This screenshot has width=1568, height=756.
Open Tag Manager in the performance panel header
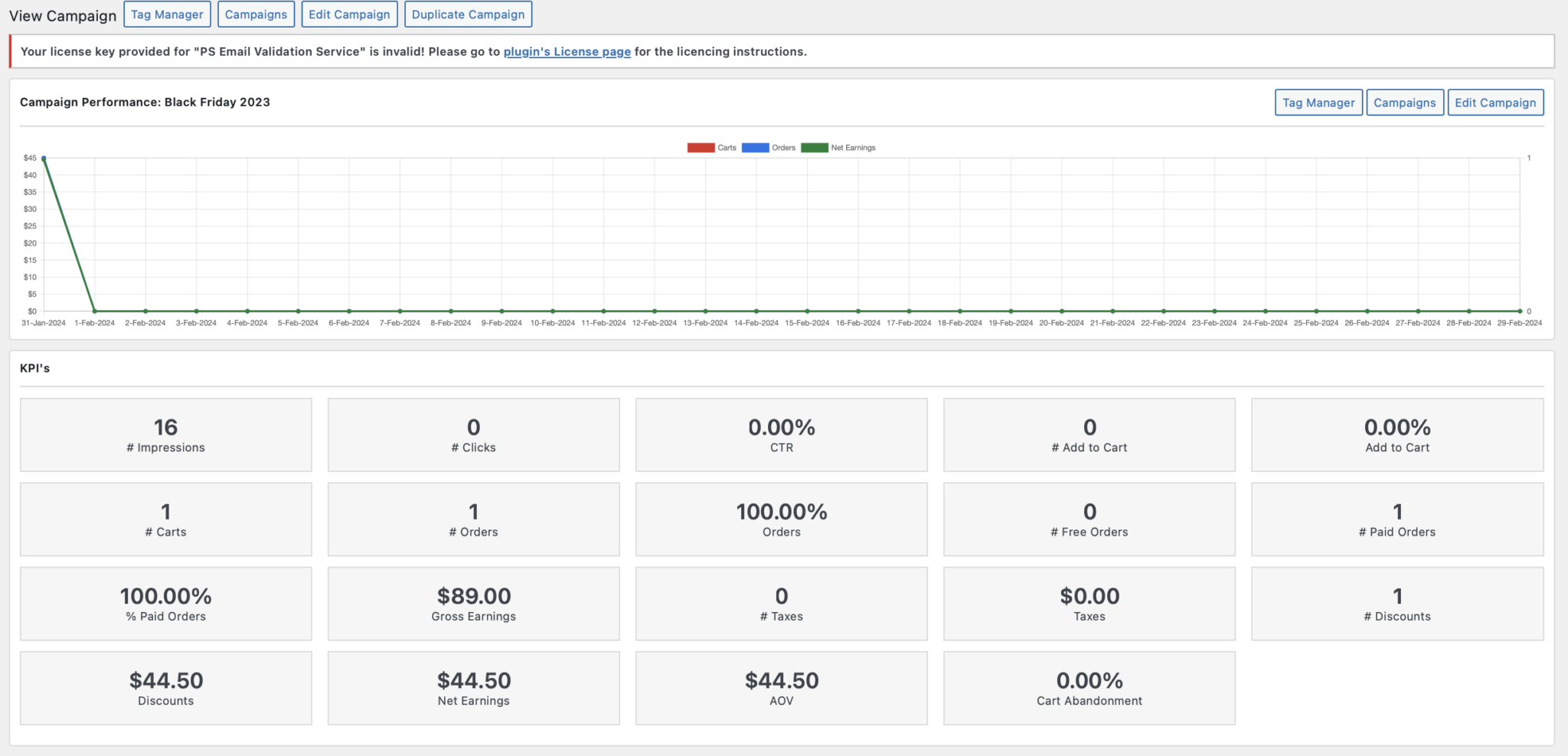[1318, 102]
